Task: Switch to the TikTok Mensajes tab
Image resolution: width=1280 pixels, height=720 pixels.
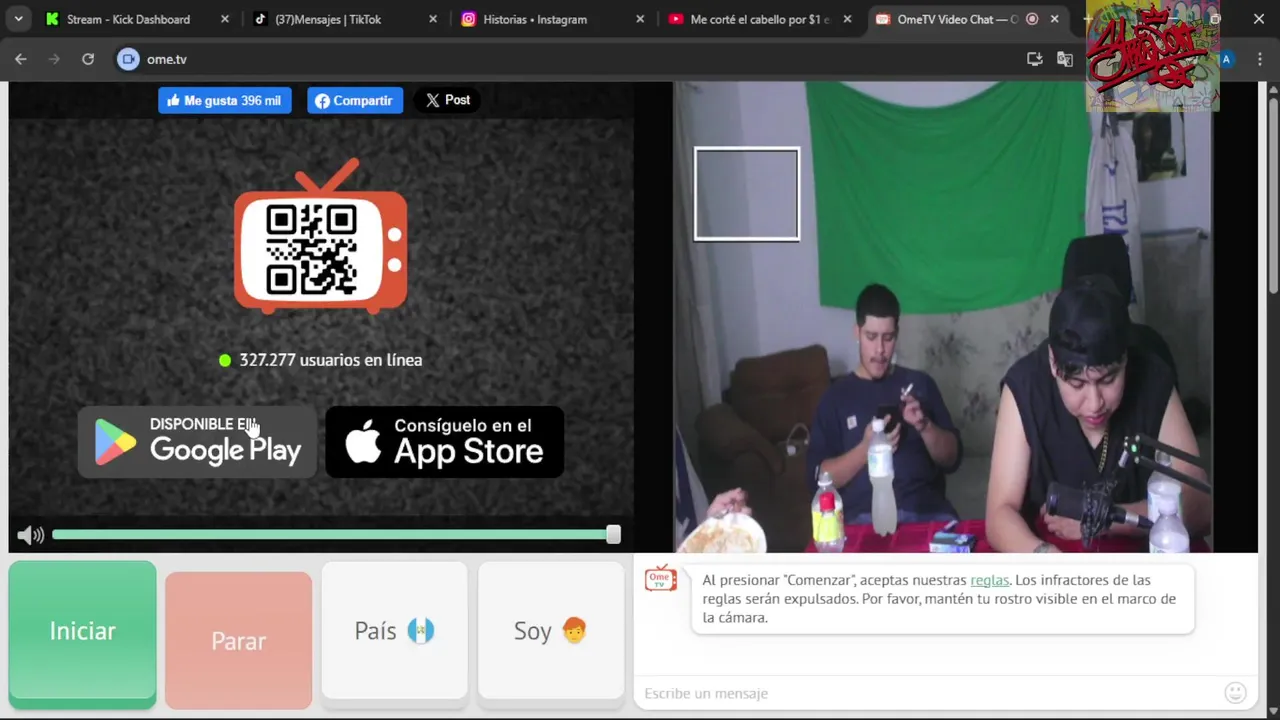Action: pyautogui.click(x=344, y=19)
